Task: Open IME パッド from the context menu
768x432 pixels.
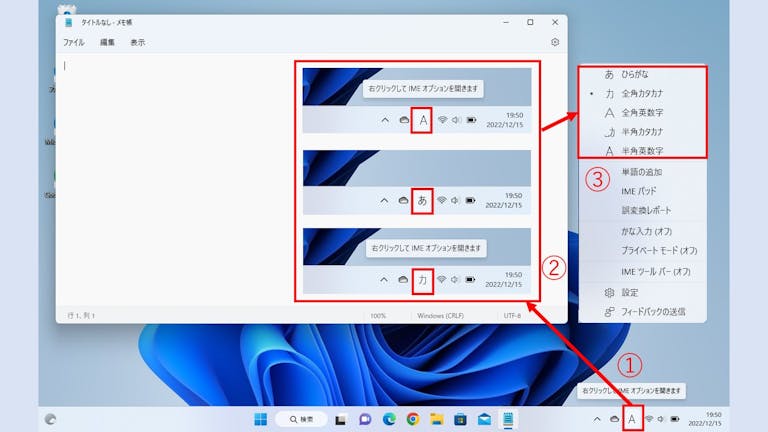Action: [x=642, y=191]
